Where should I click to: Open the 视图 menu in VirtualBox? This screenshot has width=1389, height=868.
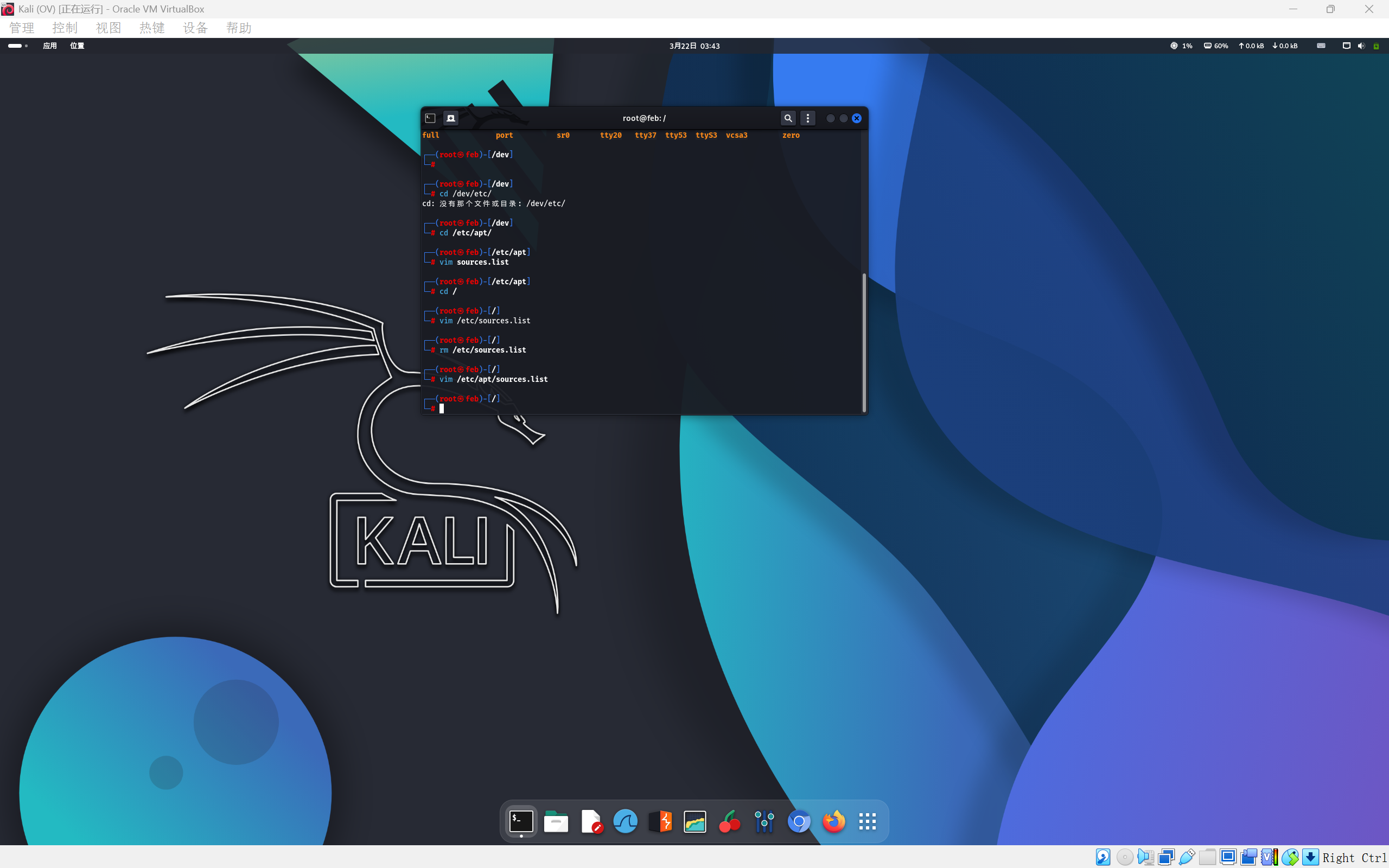108,28
